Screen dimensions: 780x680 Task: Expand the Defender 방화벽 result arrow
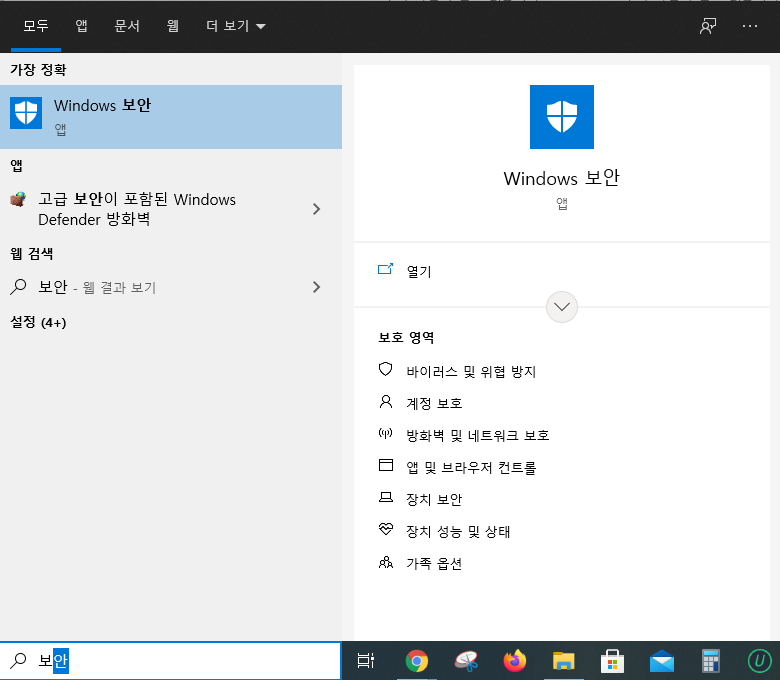(x=316, y=209)
